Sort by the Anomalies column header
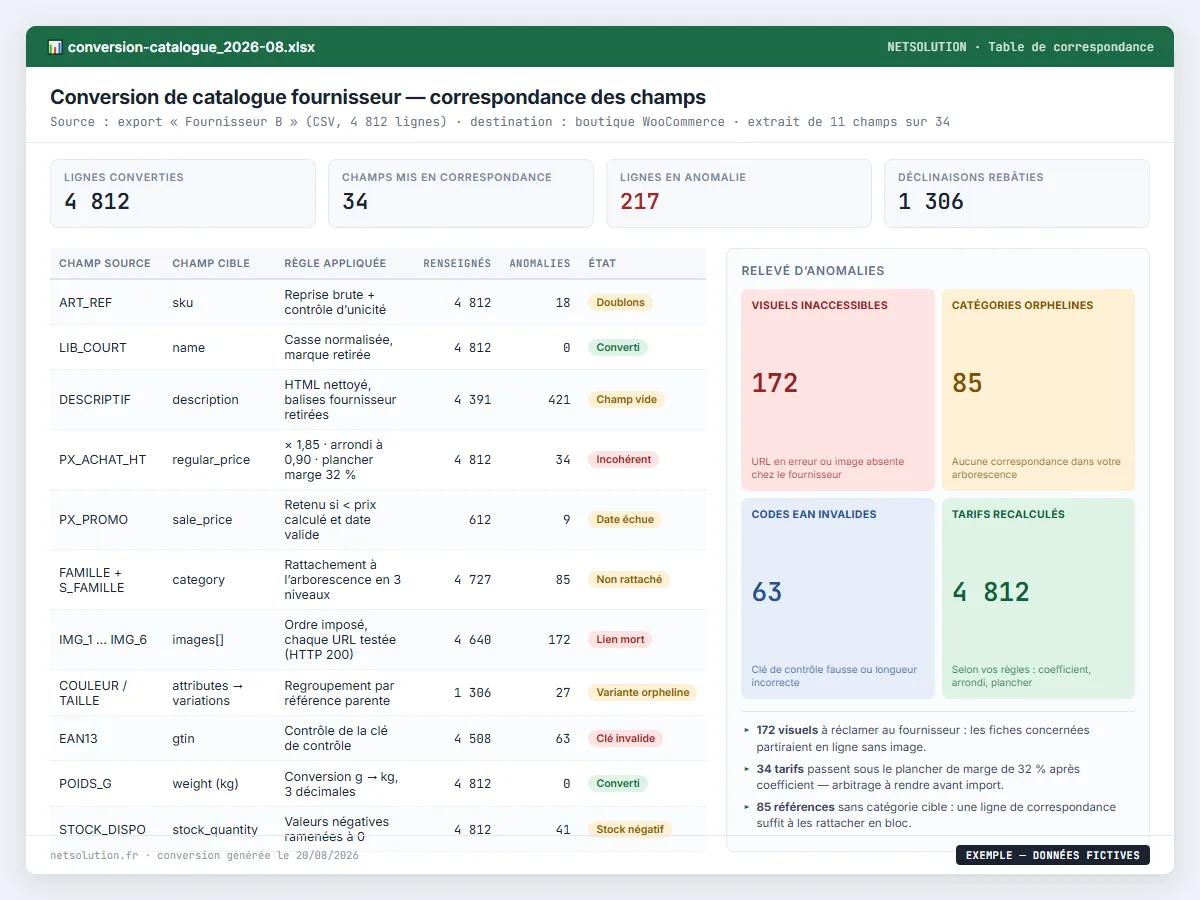 (540, 263)
